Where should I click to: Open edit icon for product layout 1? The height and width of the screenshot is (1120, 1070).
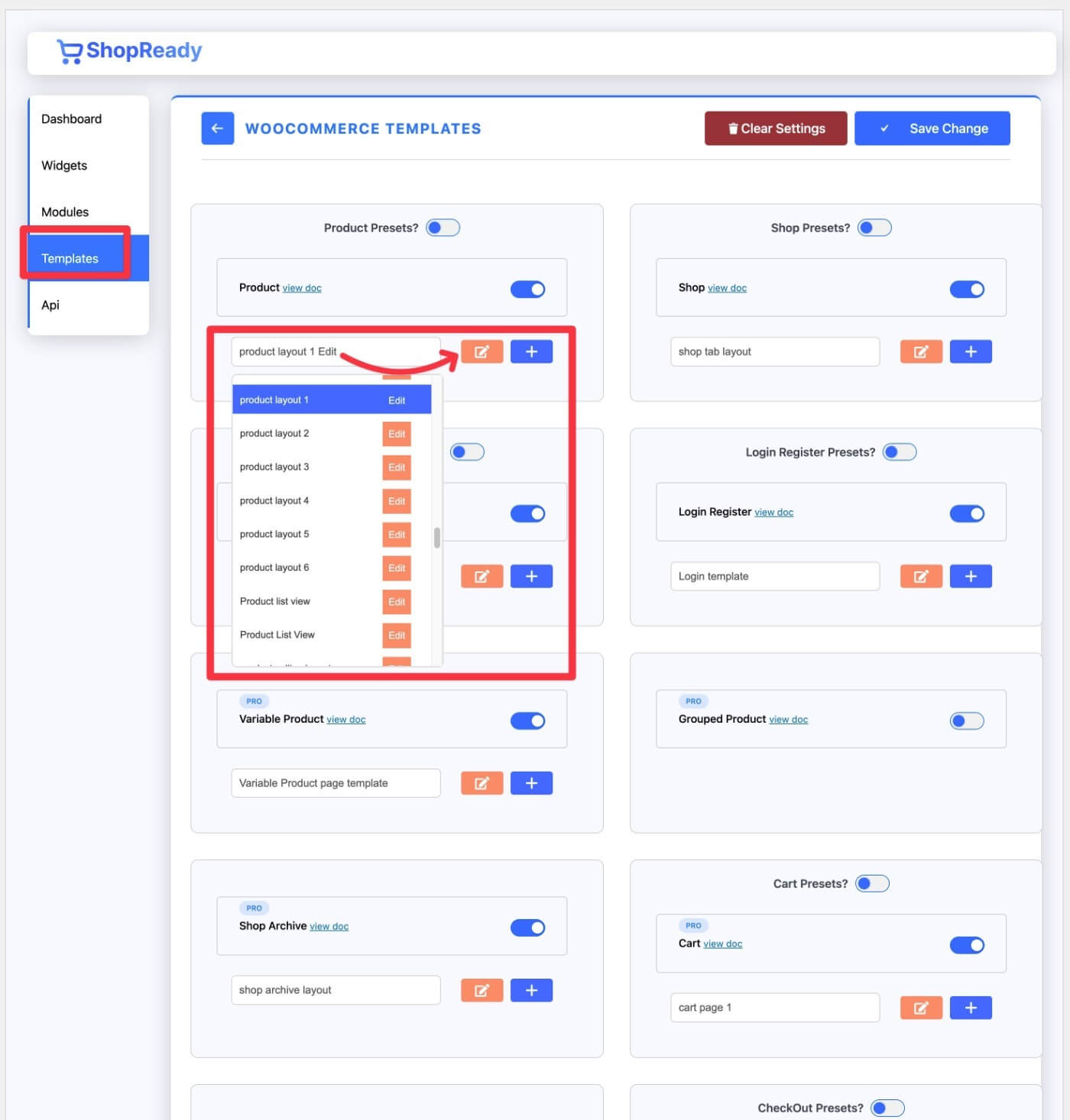481,351
